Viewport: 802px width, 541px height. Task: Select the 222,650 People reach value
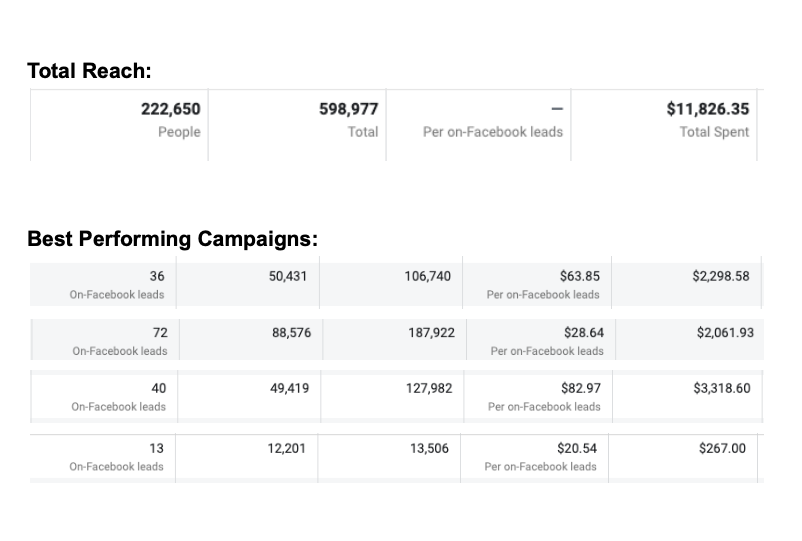click(170, 108)
